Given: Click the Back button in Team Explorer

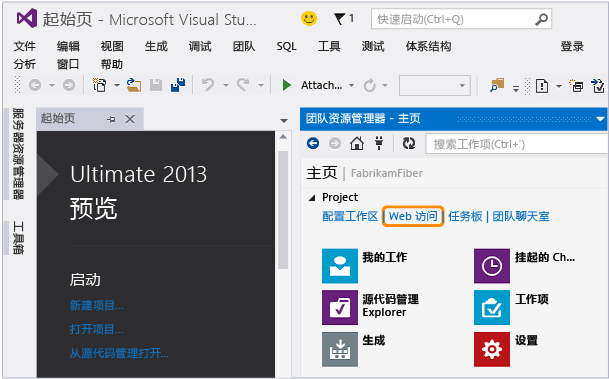Looking at the screenshot, I should (313, 144).
